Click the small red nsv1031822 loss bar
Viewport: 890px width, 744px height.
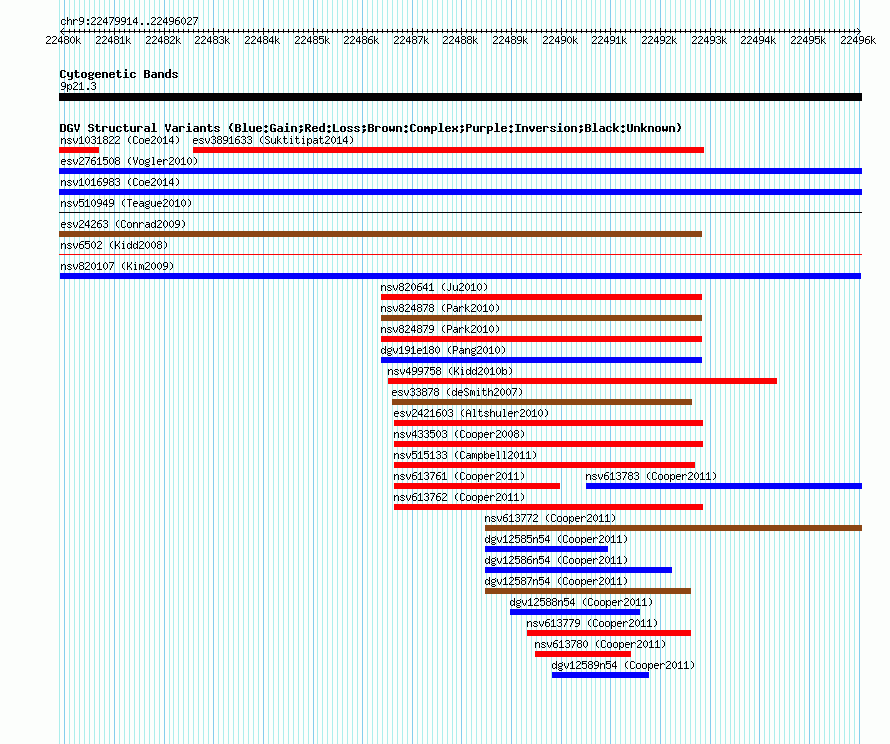[x=79, y=150]
